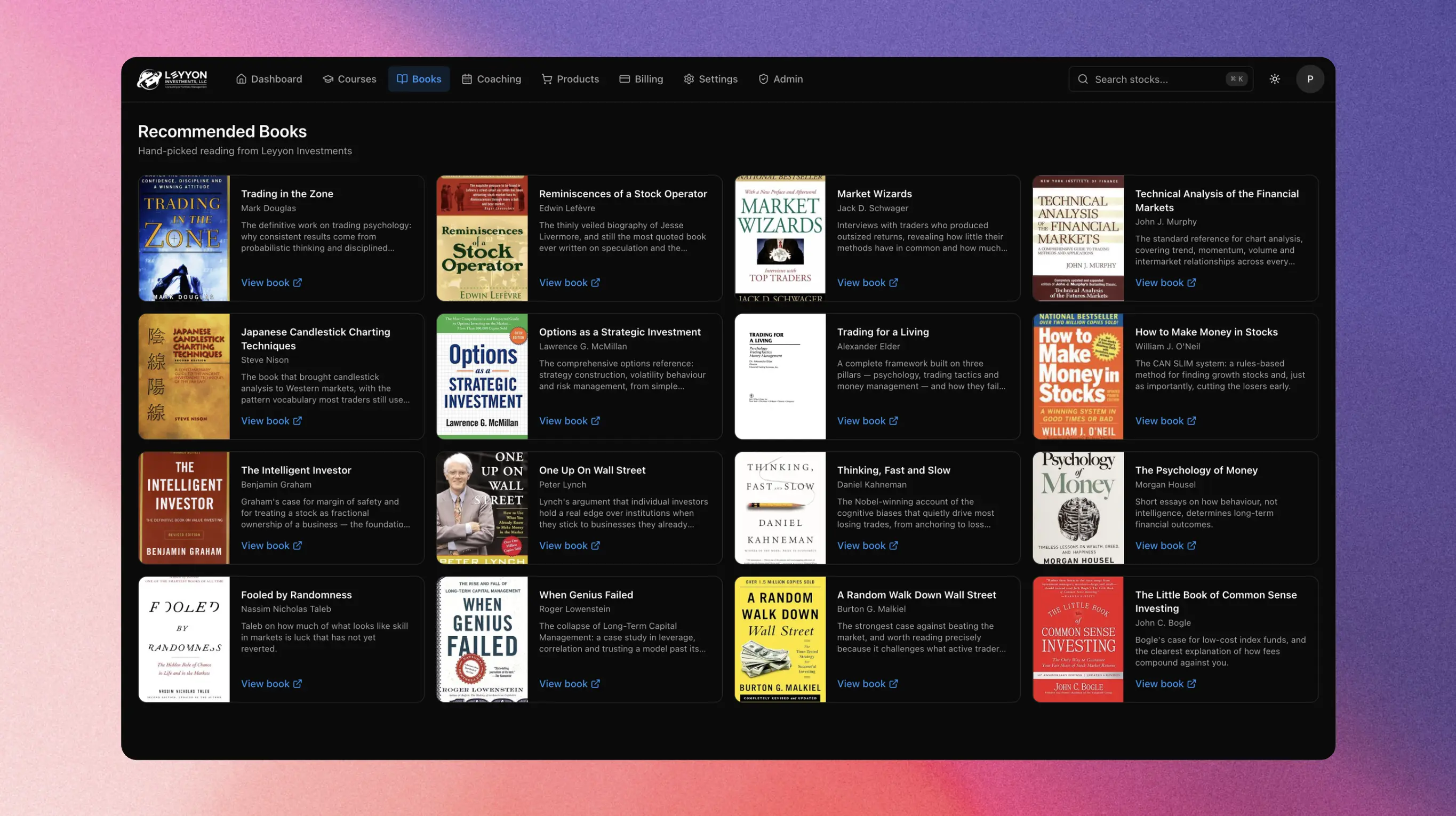
Task: Toggle the light/dark theme sun icon
Action: (x=1275, y=79)
